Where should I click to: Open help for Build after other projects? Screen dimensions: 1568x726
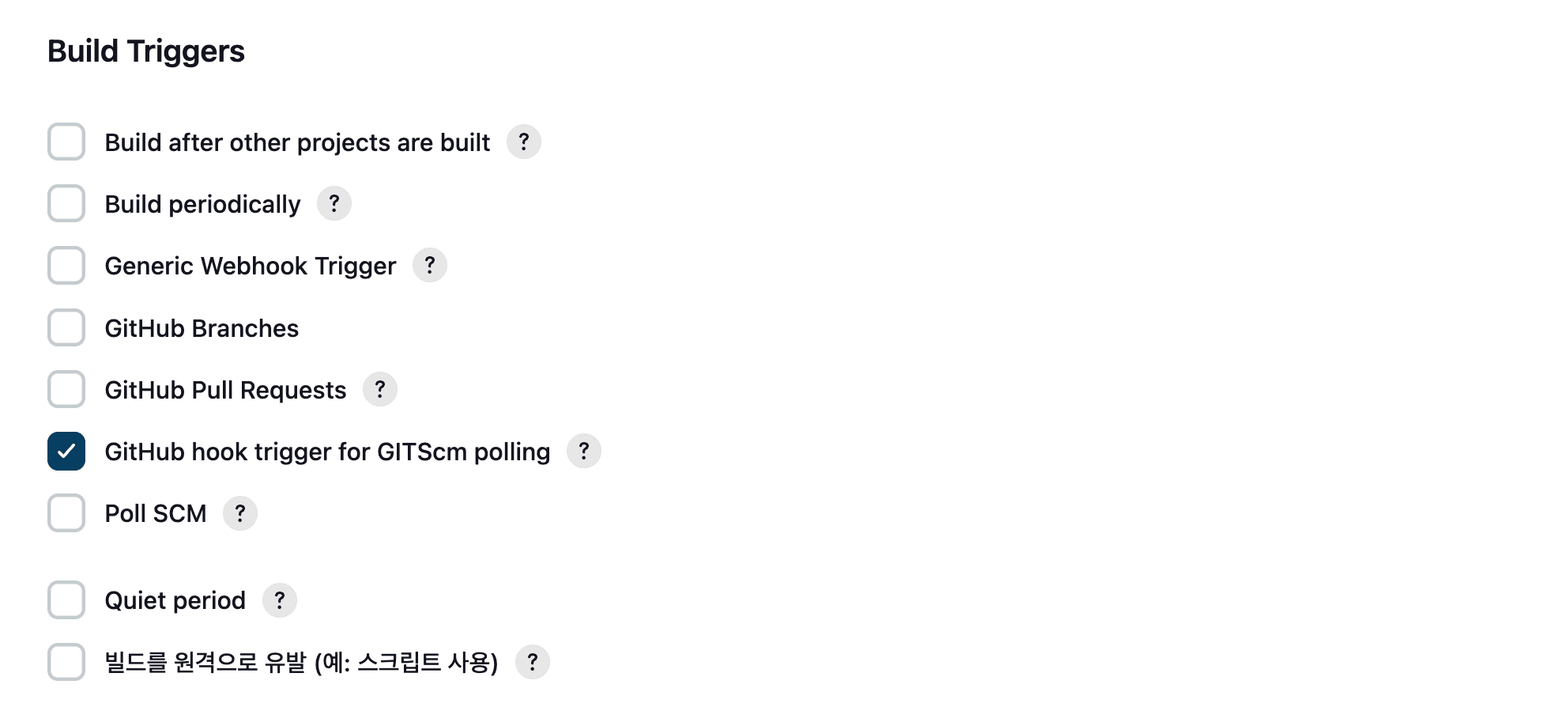point(523,142)
